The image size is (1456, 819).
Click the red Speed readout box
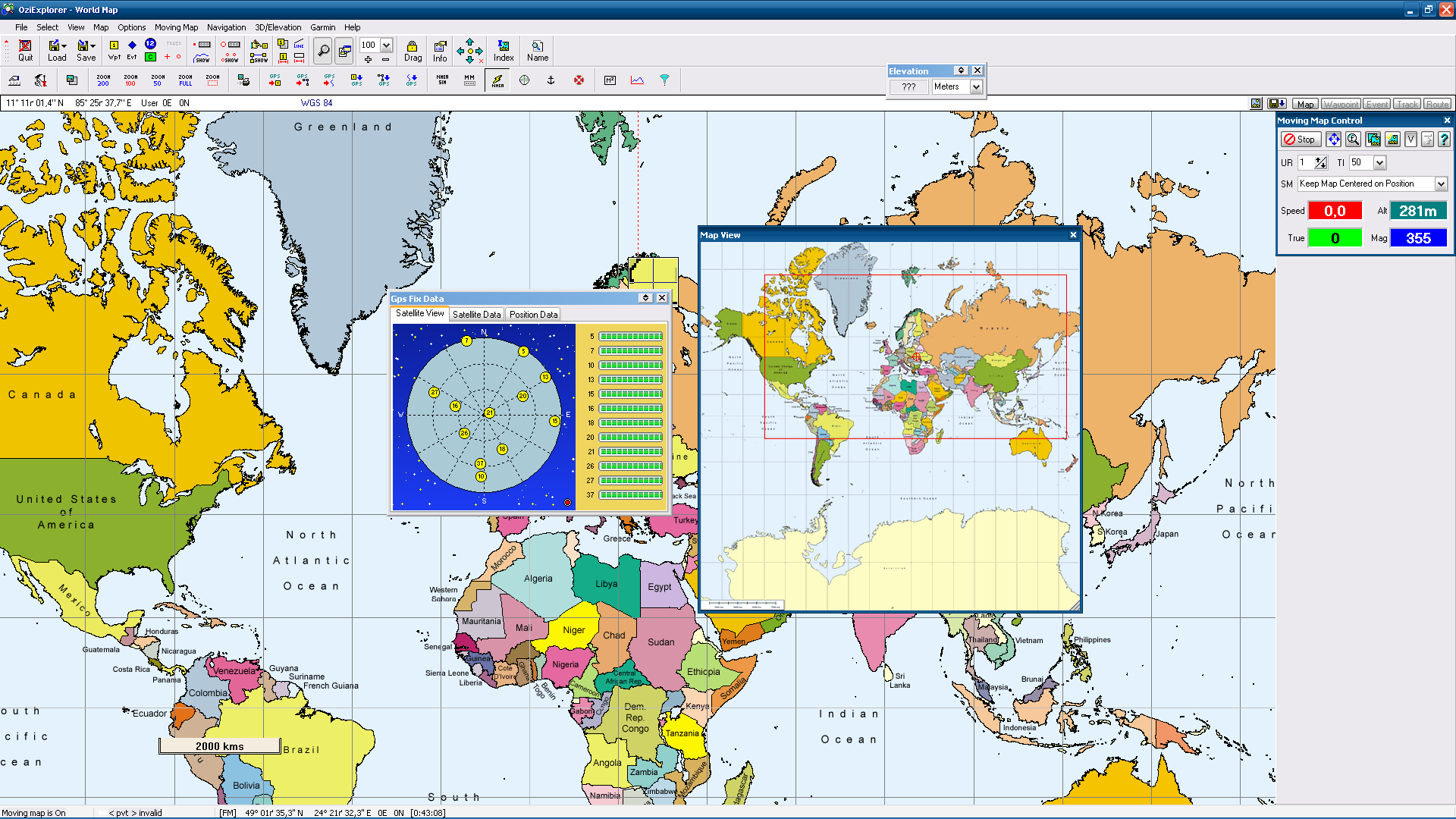pyautogui.click(x=1335, y=212)
